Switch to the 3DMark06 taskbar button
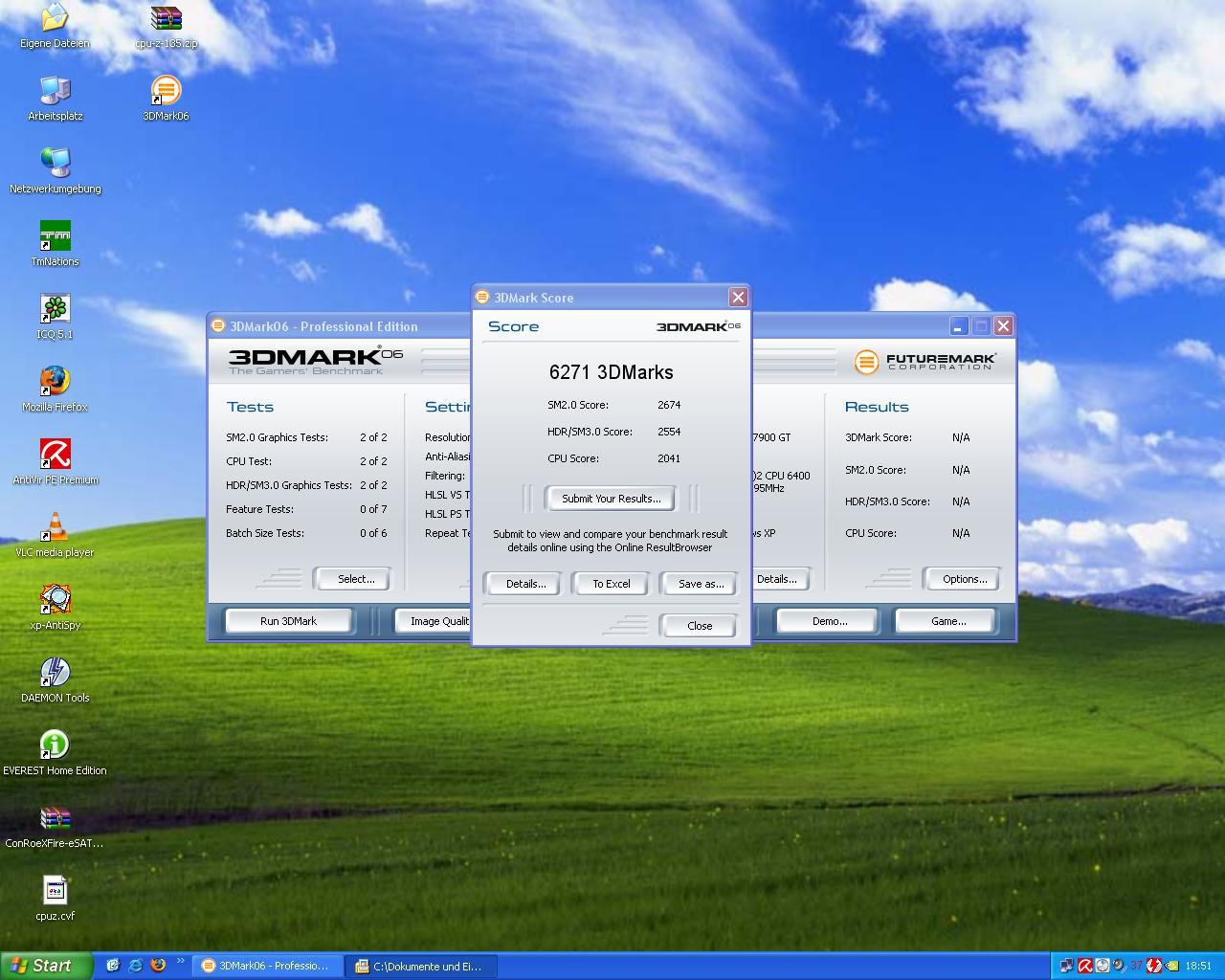Screen dimensions: 1225x980 point(269,967)
